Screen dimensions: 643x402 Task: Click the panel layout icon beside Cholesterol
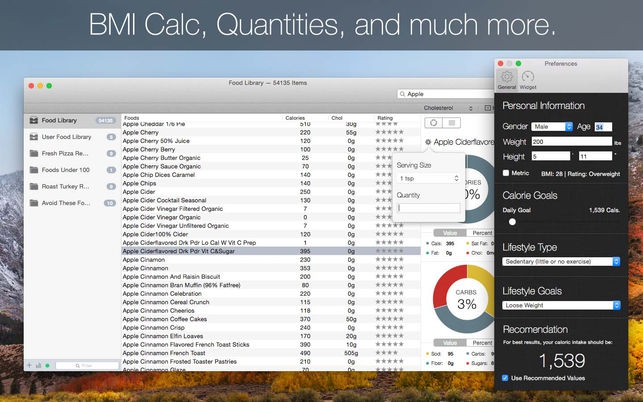488,108
